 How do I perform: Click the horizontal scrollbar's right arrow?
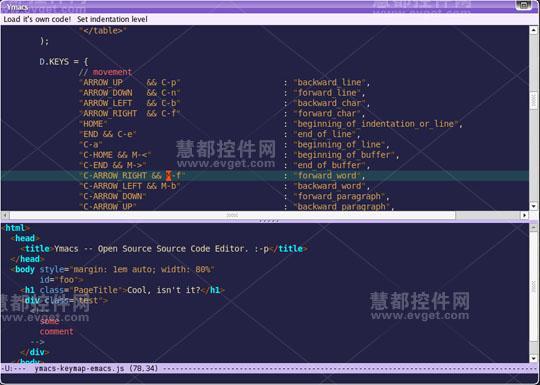click(x=524, y=215)
